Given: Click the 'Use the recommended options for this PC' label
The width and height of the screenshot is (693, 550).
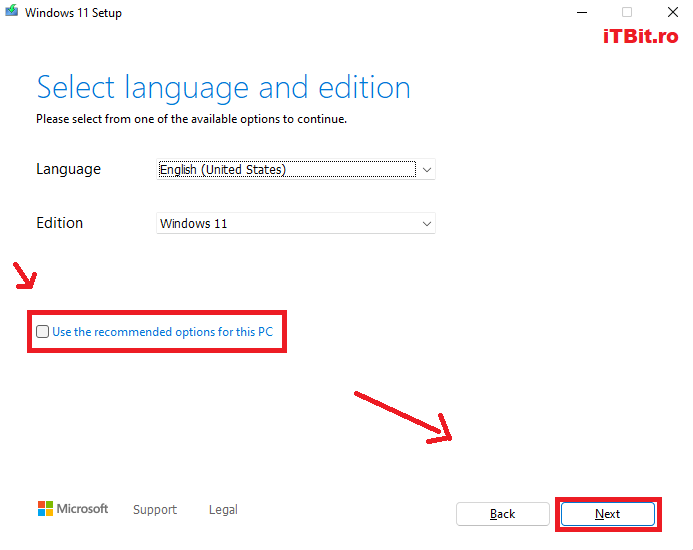Looking at the screenshot, I should click(162, 332).
